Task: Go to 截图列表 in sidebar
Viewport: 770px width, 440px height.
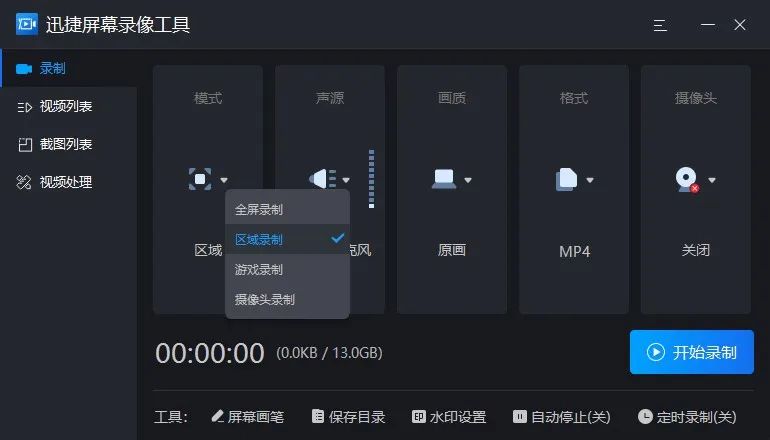Action: (69, 144)
